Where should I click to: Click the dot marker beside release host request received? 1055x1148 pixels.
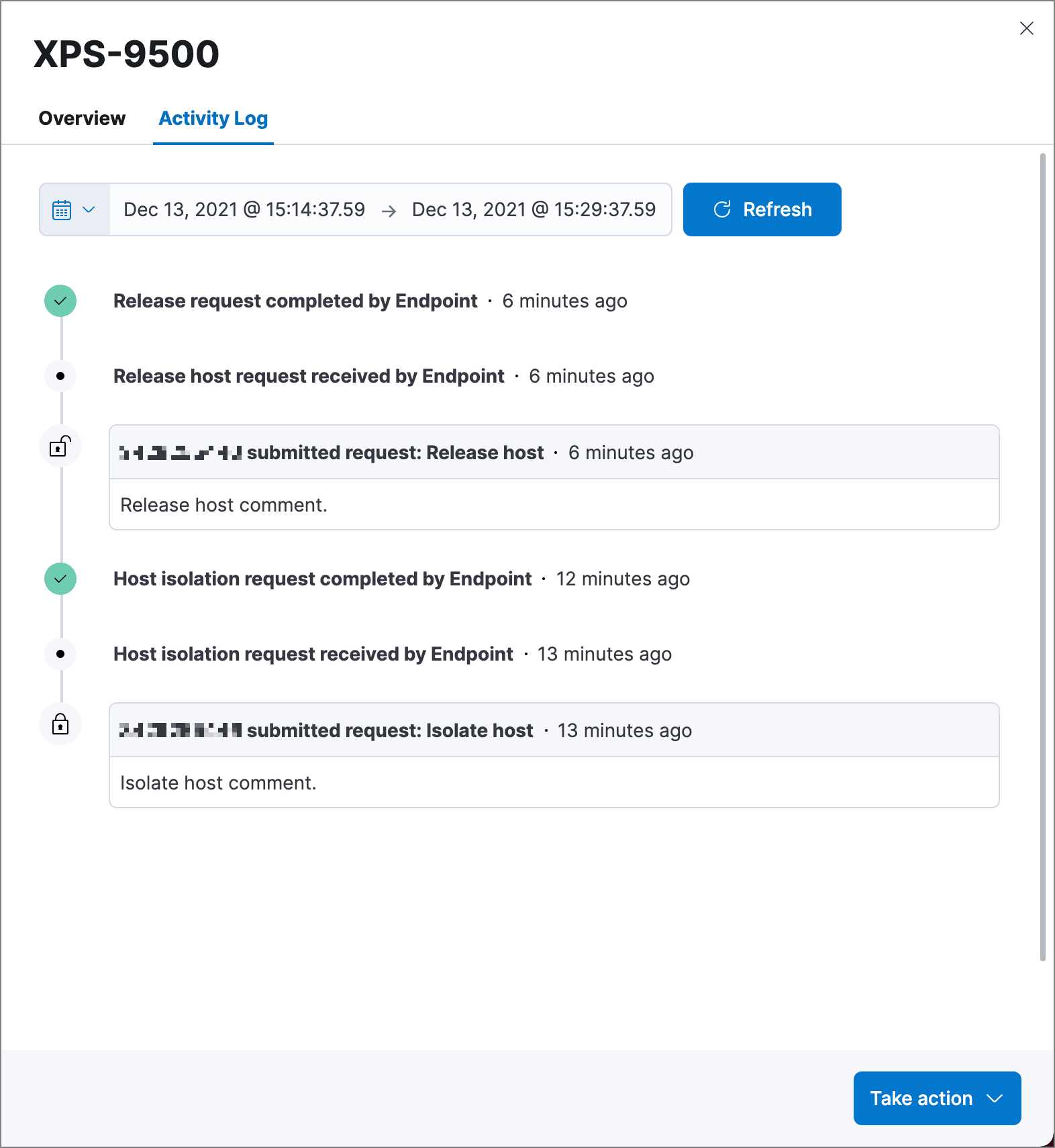click(x=60, y=376)
